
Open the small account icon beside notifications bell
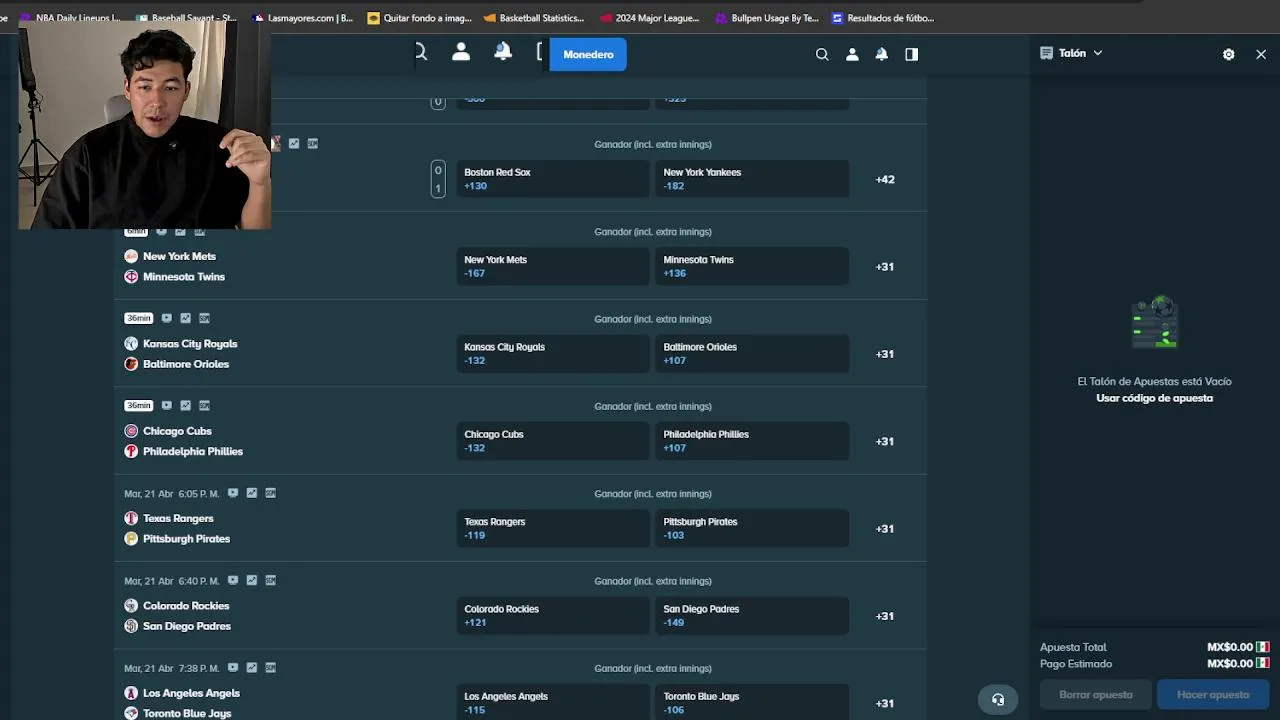[852, 55]
